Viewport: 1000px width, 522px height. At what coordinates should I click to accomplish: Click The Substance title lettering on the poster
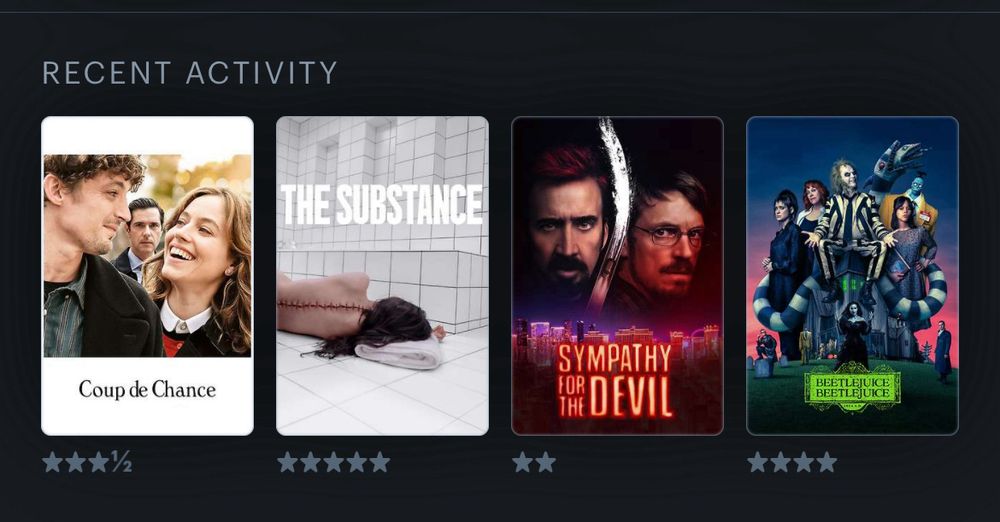(382, 204)
